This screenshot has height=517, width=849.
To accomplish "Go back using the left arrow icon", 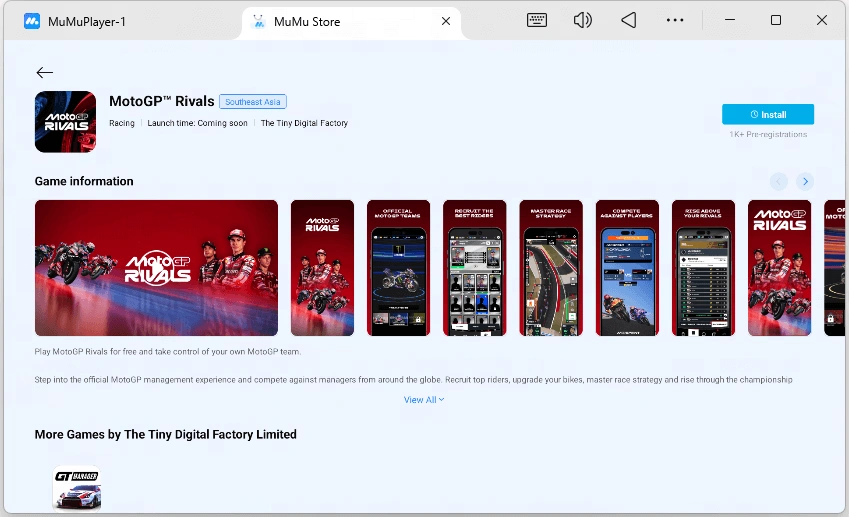I will 44,73.
